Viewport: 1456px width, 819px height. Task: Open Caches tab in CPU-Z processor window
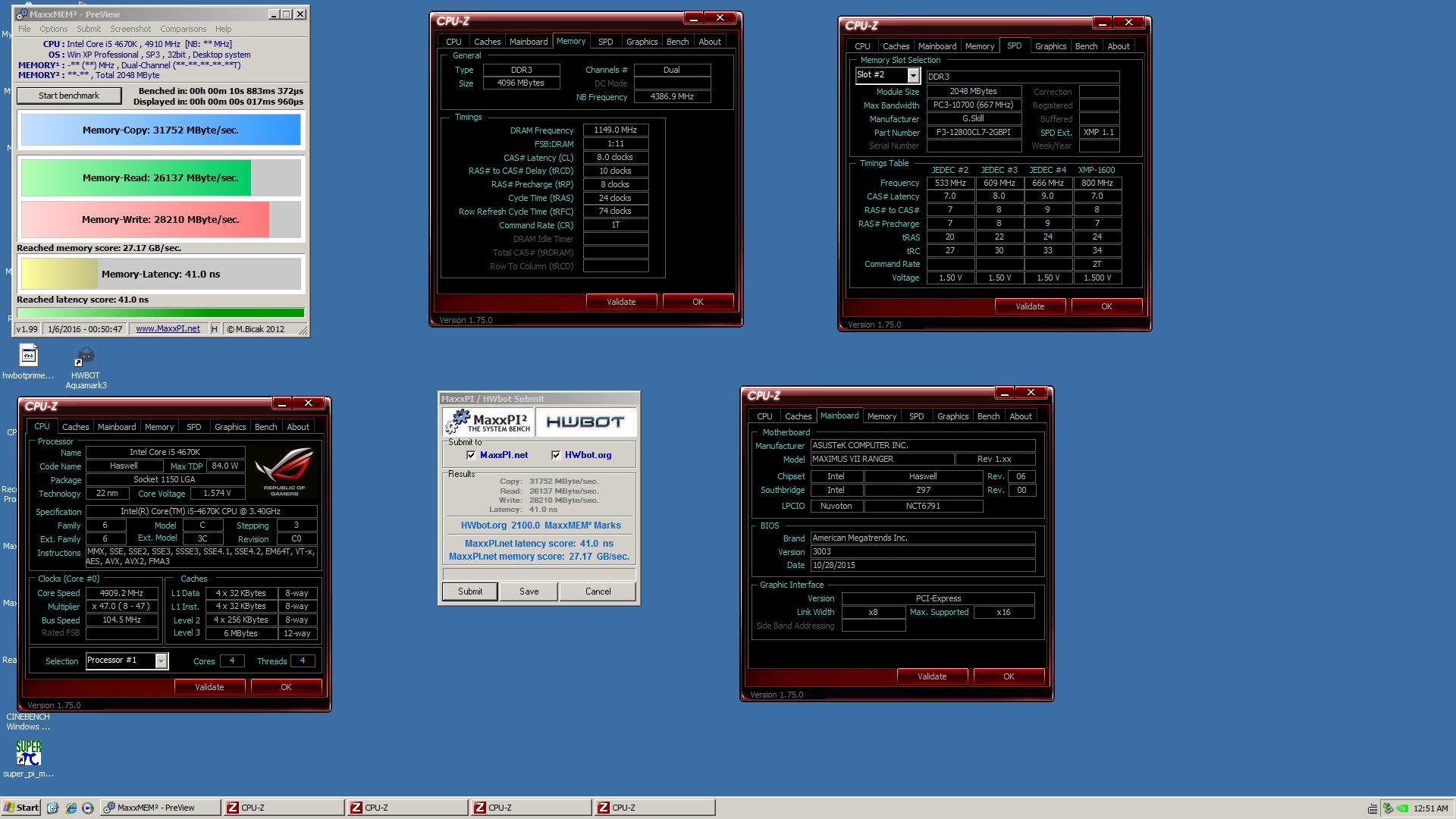75,427
